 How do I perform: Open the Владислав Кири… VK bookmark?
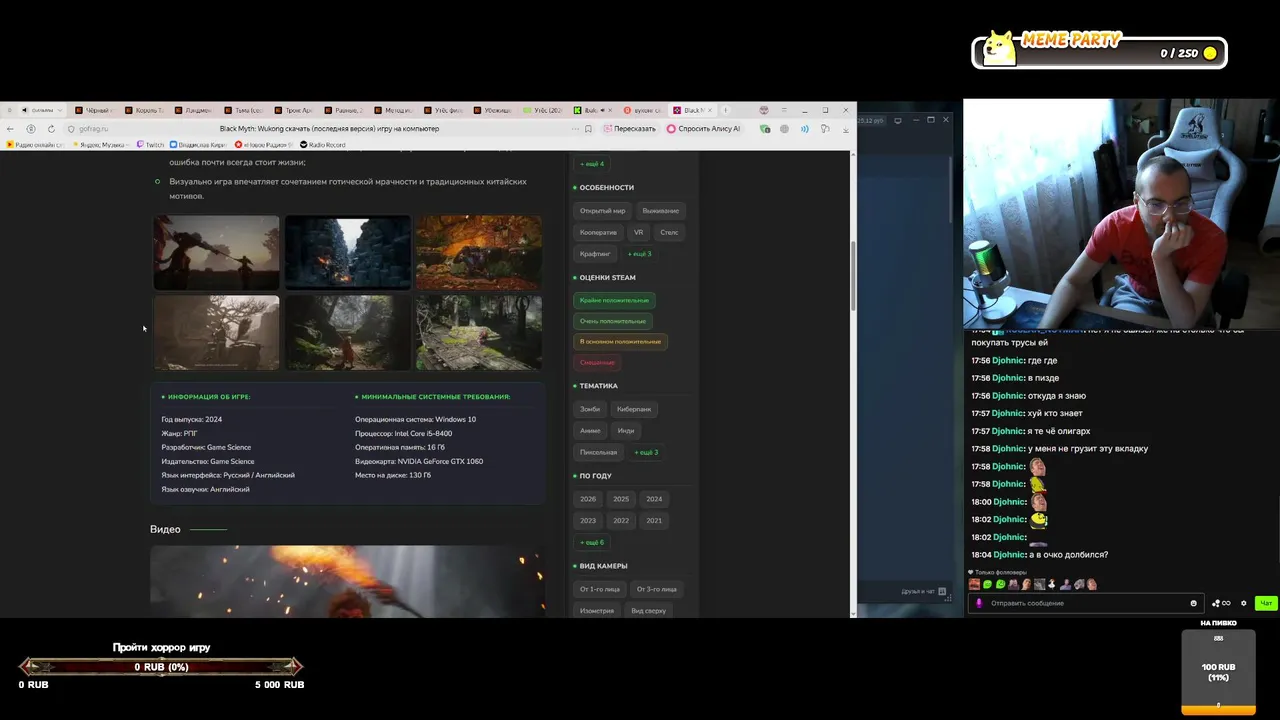tap(198, 145)
